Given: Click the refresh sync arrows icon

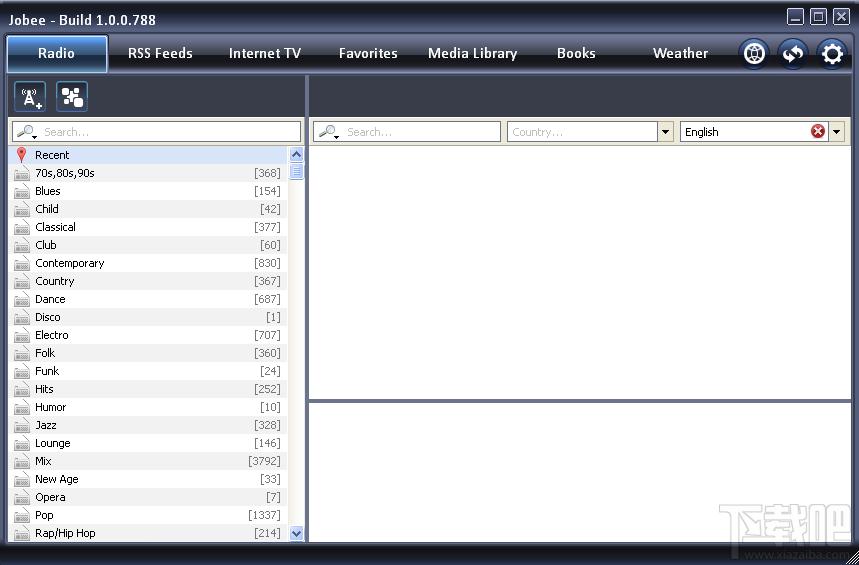Looking at the screenshot, I should point(793,53).
